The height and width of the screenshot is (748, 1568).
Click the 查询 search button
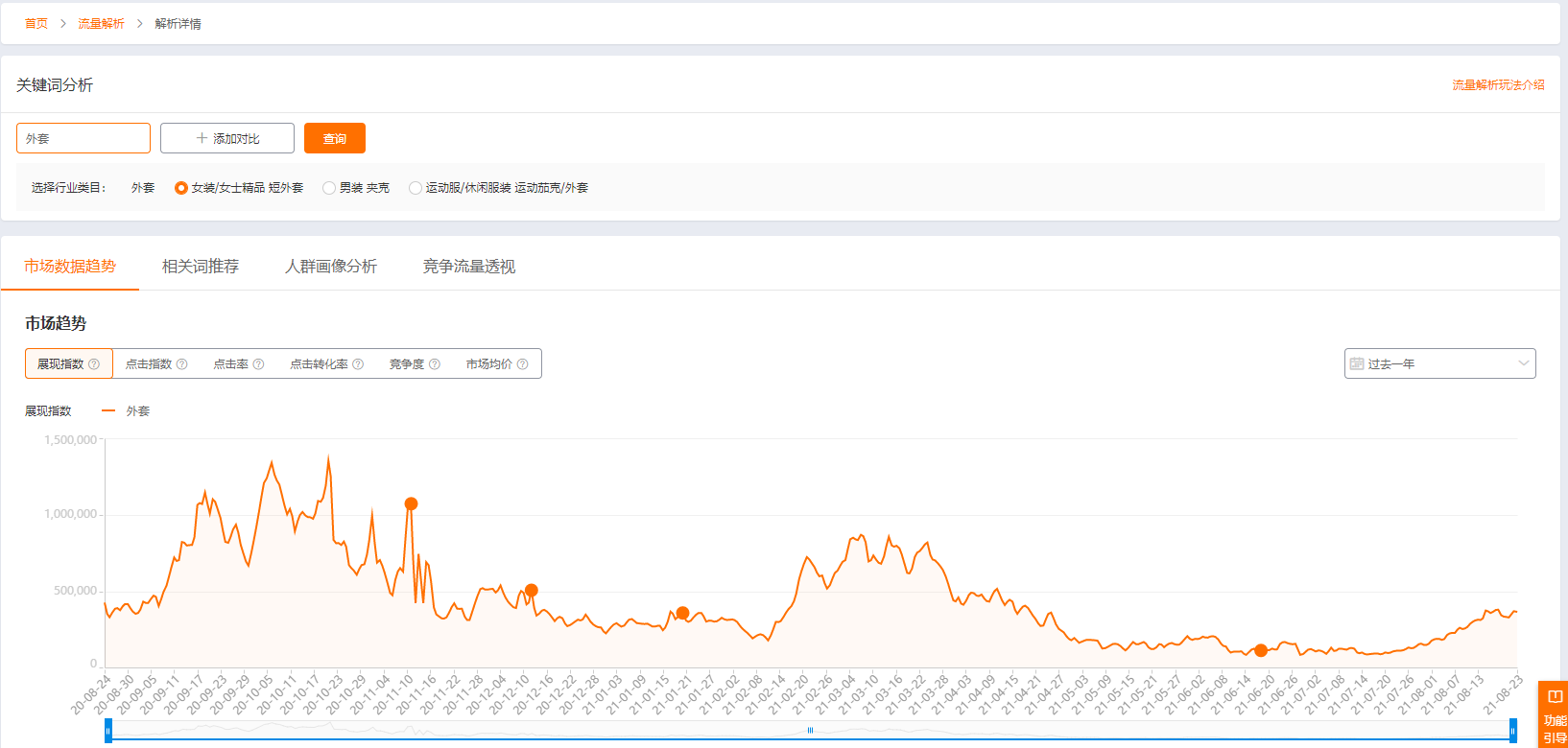coord(335,138)
